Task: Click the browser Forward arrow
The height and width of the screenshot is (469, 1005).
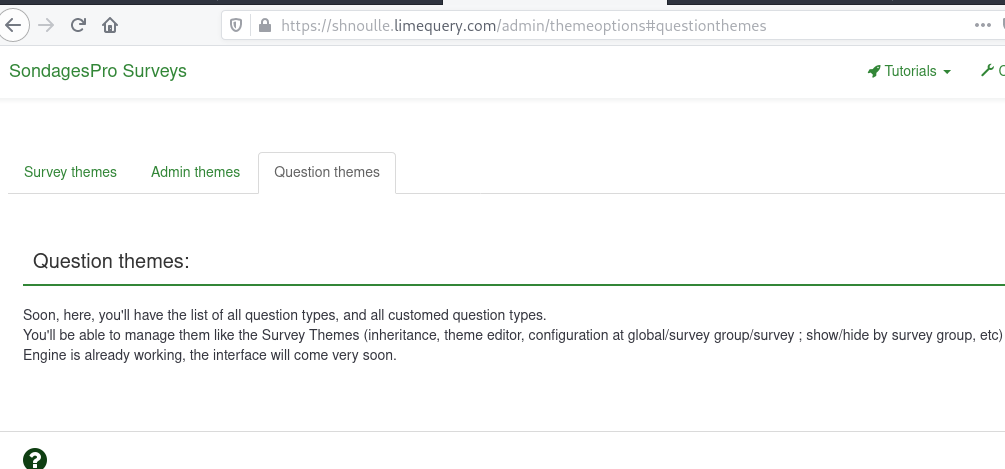Action: coord(46,26)
